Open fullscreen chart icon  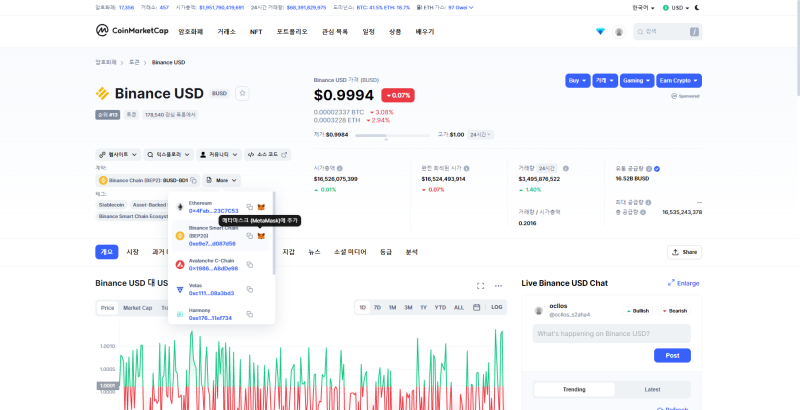[x=480, y=286]
